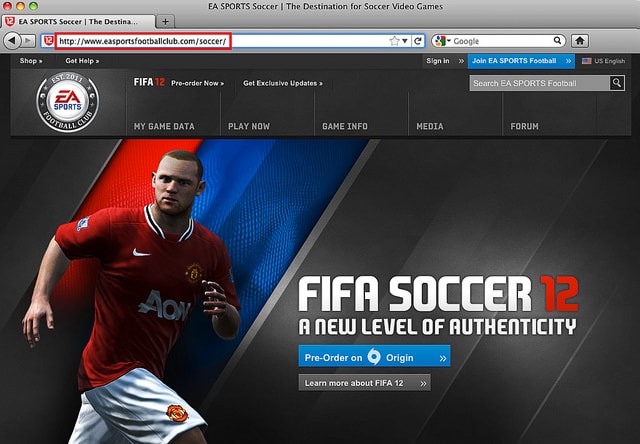Expand the Get Help menu link

click(82, 61)
